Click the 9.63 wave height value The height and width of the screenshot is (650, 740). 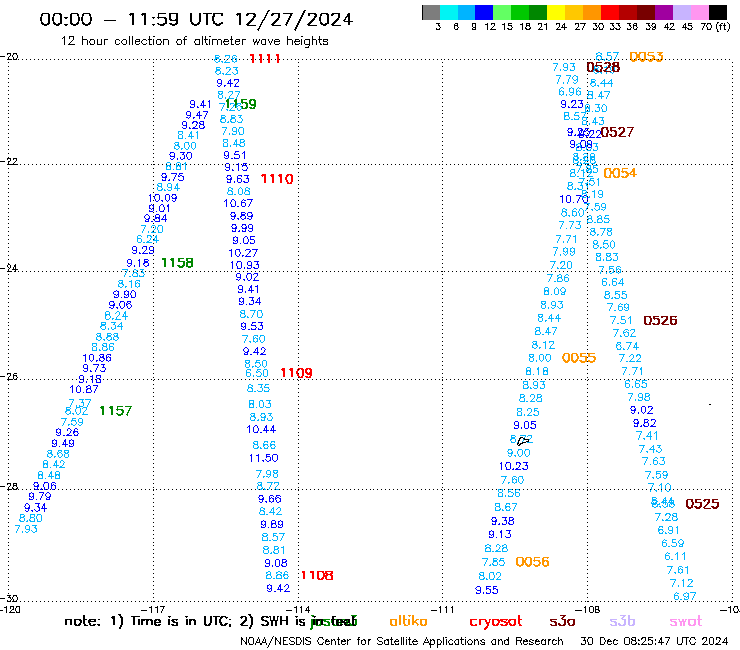[x=237, y=179]
